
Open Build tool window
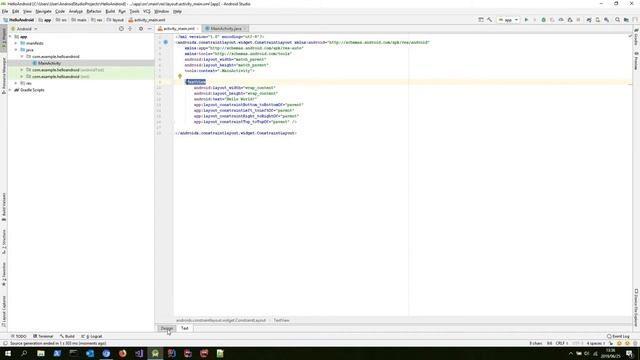67,336
